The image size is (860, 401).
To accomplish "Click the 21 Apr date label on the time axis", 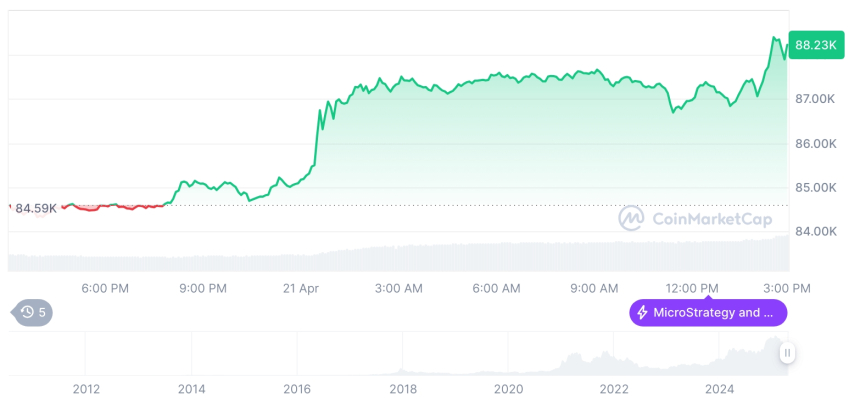I will [301, 289].
